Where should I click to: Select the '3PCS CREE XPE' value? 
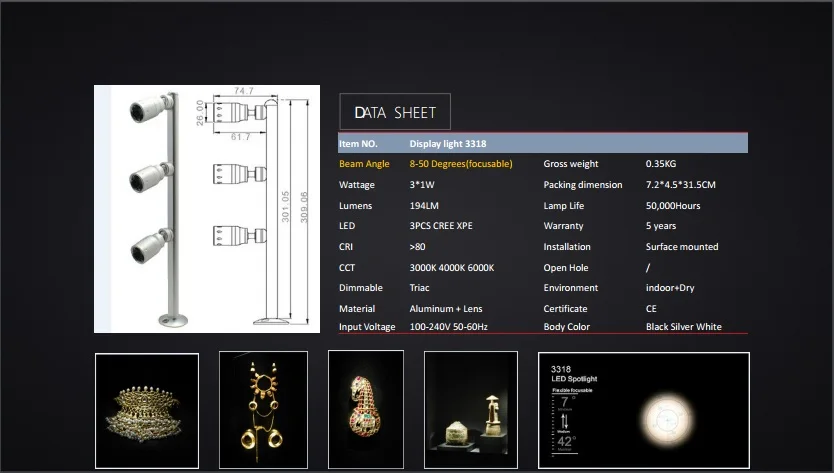coord(441,226)
